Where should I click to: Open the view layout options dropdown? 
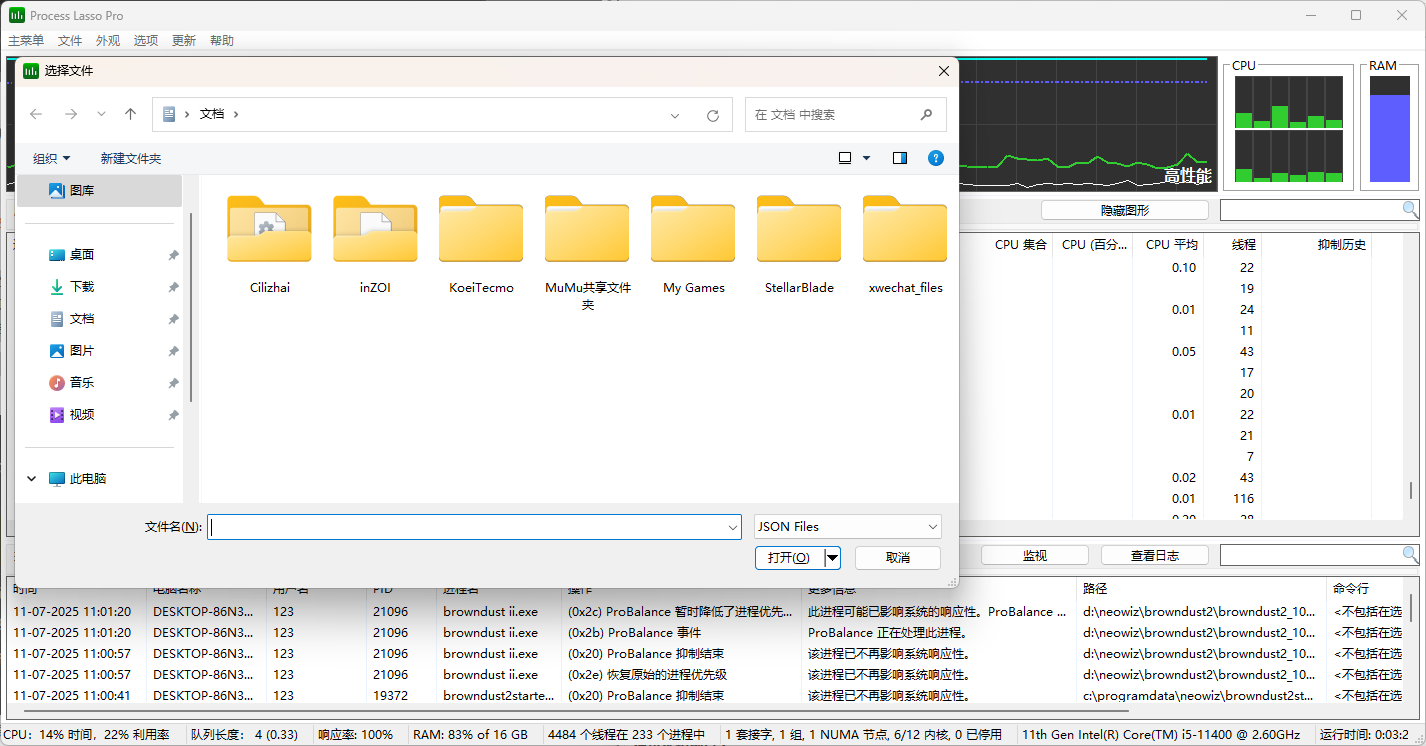click(x=866, y=158)
